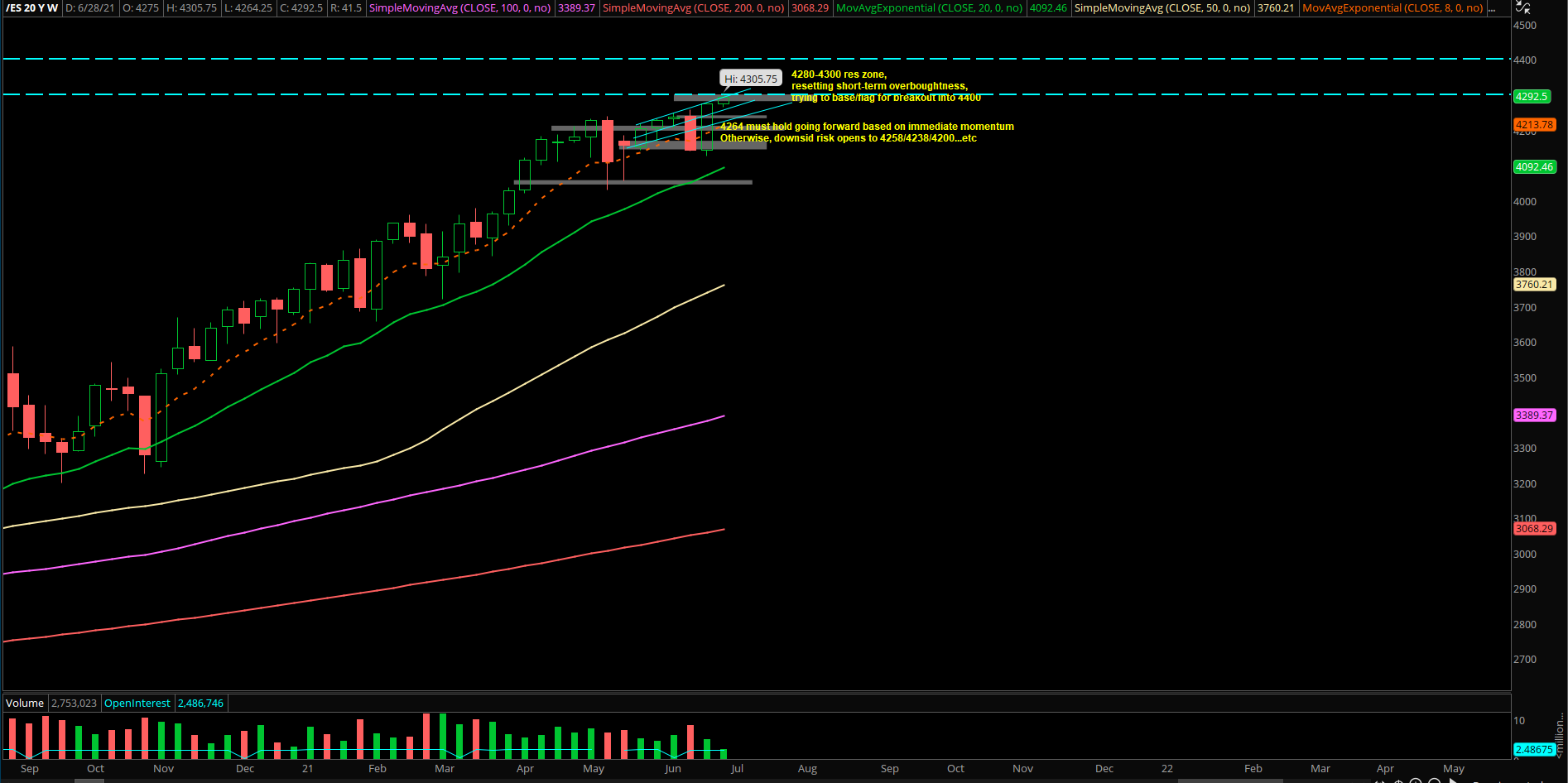
Task: Click the Jul label on time axis
Action: pyautogui.click(x=737, y=769)
